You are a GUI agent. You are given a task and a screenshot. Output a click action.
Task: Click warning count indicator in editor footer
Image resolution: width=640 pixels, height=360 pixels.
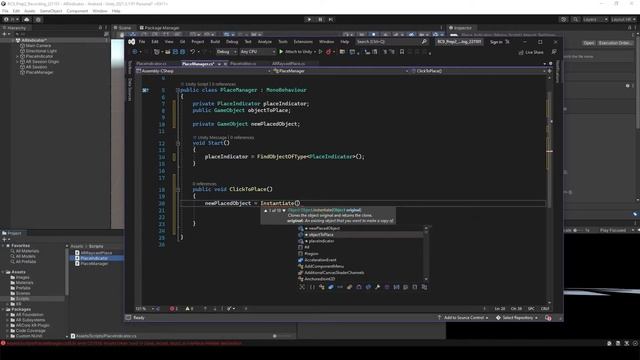[189, 309]
